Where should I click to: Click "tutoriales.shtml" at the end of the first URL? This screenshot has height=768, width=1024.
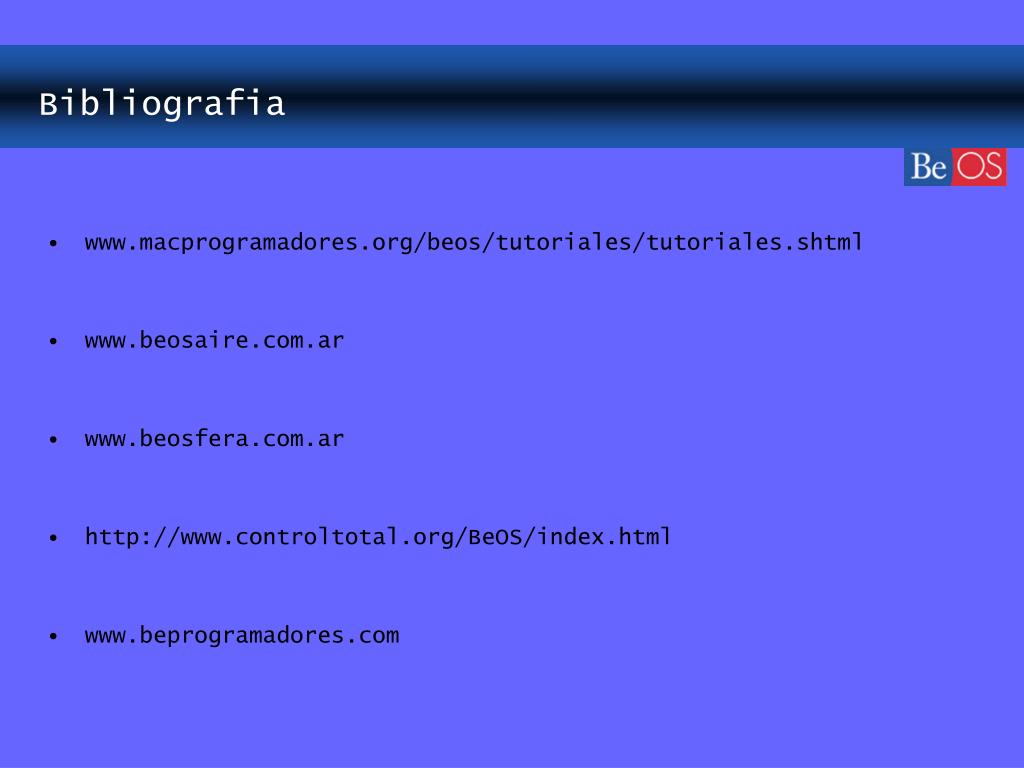click(754, 242)
